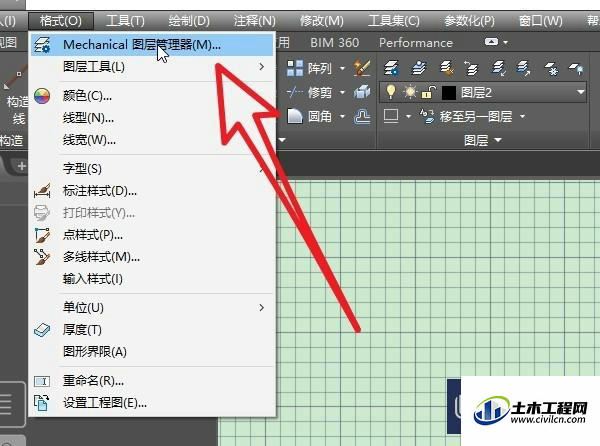
Task: Expand the 字型(S) submenu
Action: pyautogui.click(x=152, y=168)
